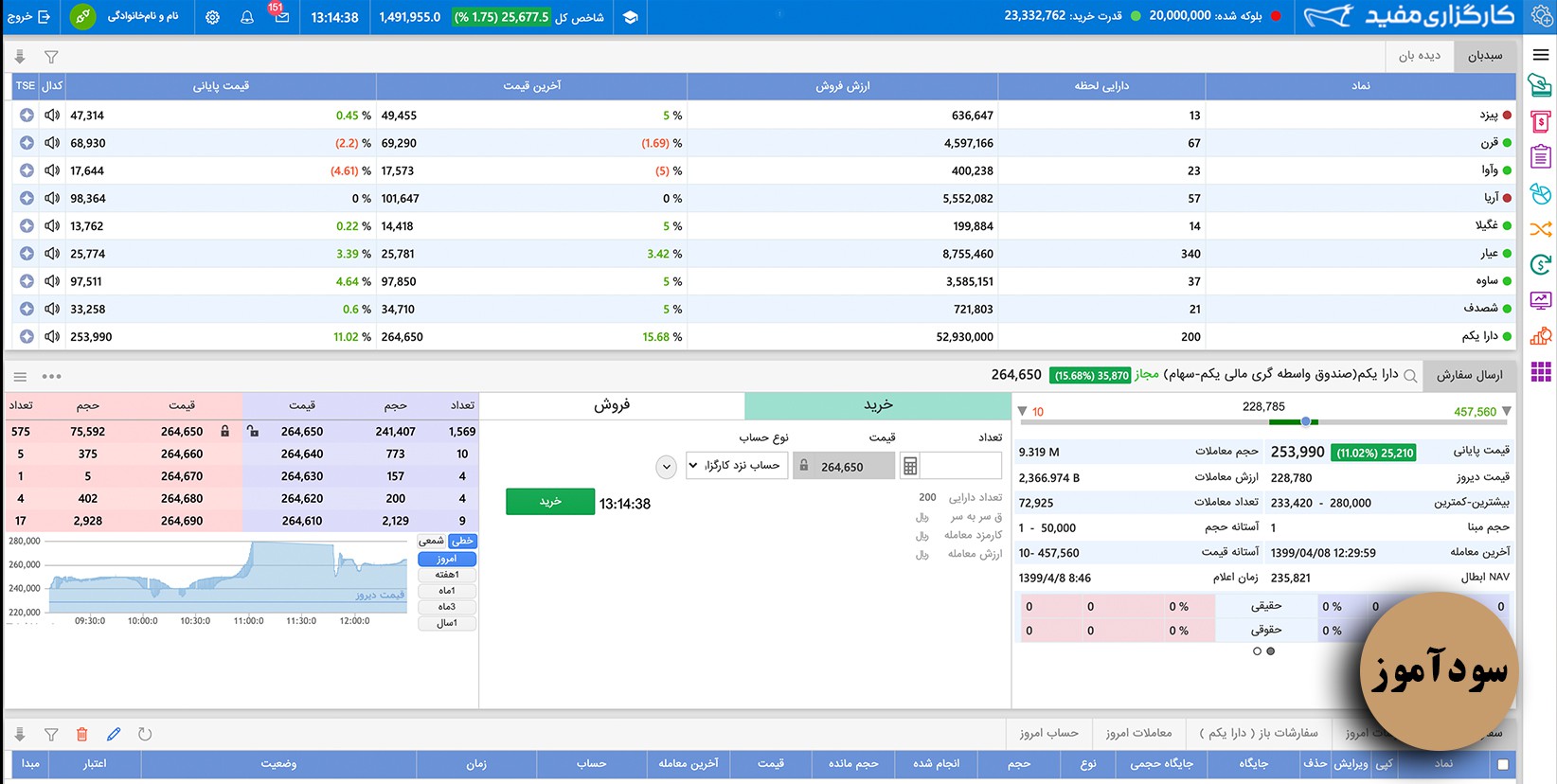Click the purple grid apps icon in sidebar

click(x=1541, y=371)
